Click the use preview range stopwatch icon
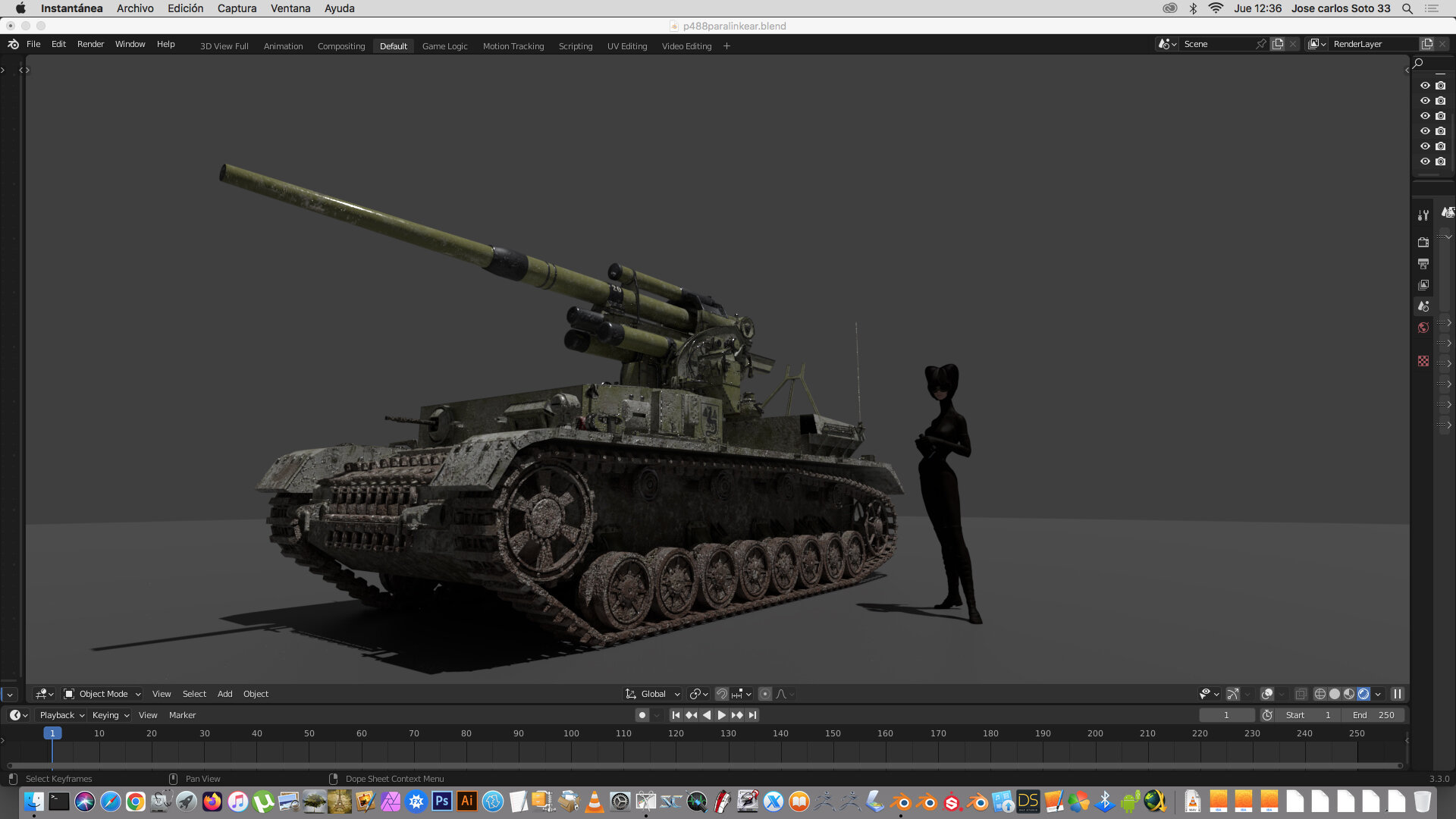The width and height of the screenshot is (1456, 819). coord(1267,715)
